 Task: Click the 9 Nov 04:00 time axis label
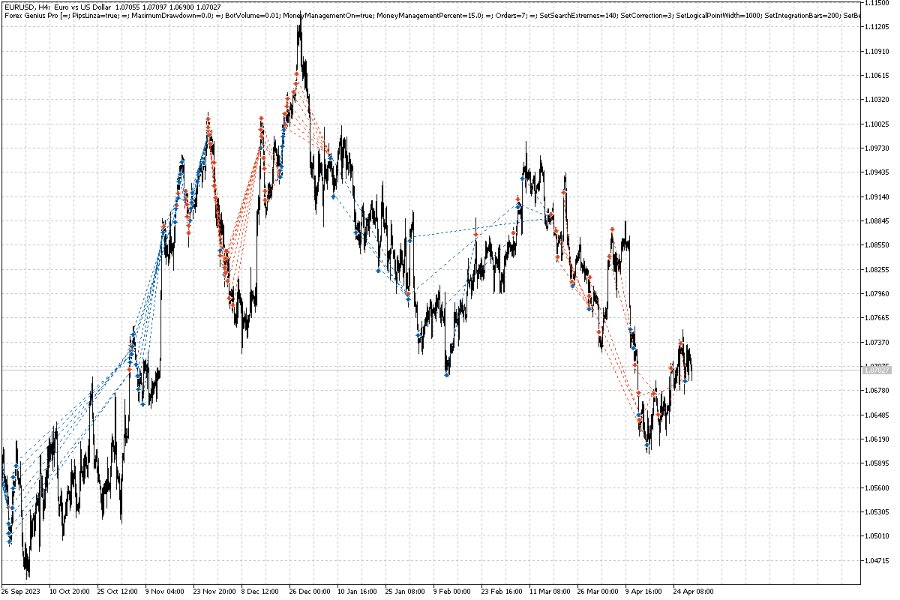[x=165, y=591]
